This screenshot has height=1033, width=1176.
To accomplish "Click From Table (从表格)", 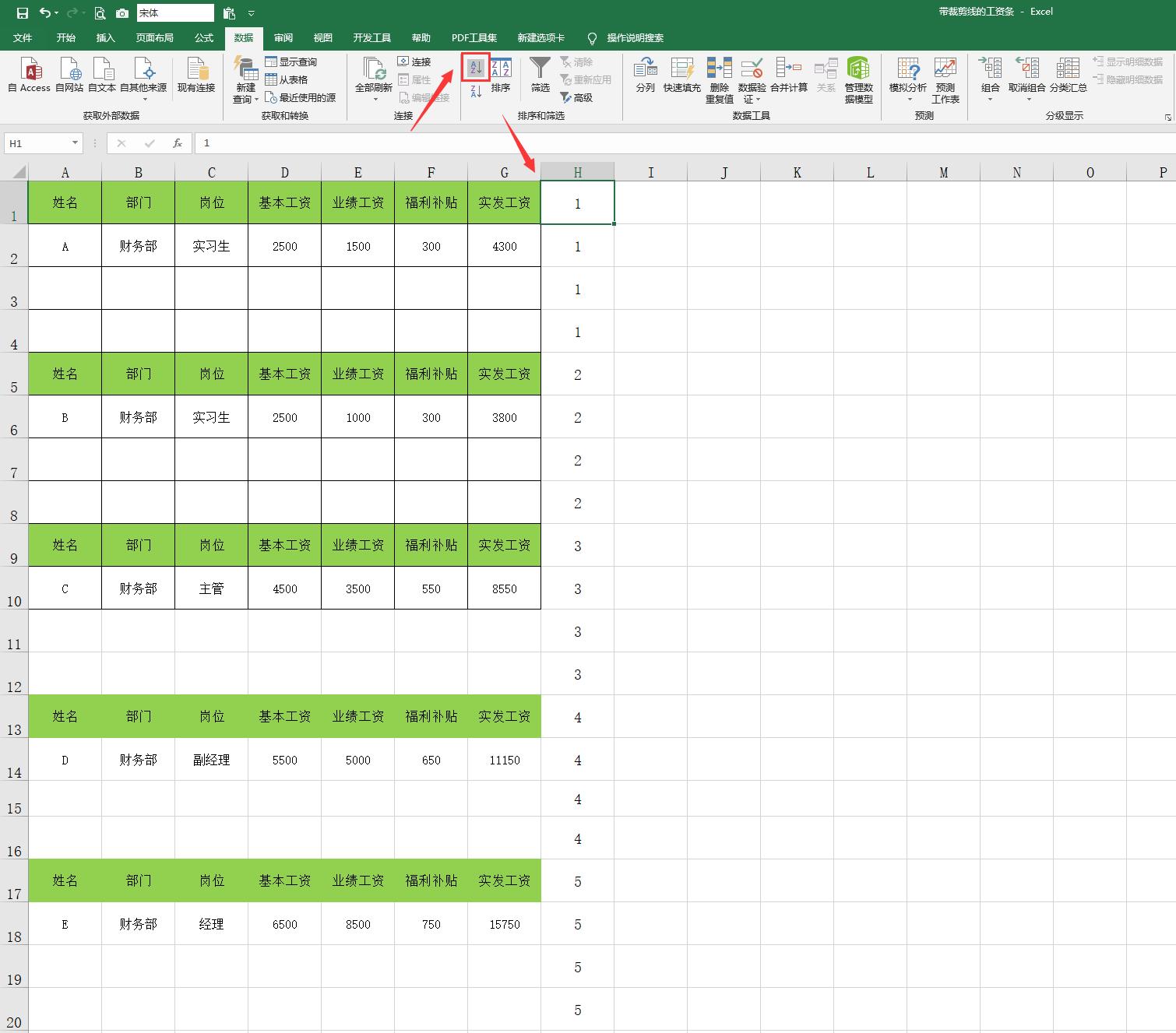I will click(287, 79).
